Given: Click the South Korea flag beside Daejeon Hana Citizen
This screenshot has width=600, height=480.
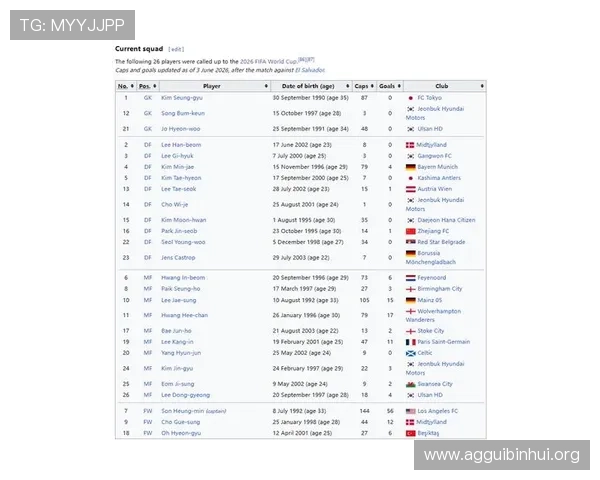Looking at the screenshot, I should click(411, 220).
